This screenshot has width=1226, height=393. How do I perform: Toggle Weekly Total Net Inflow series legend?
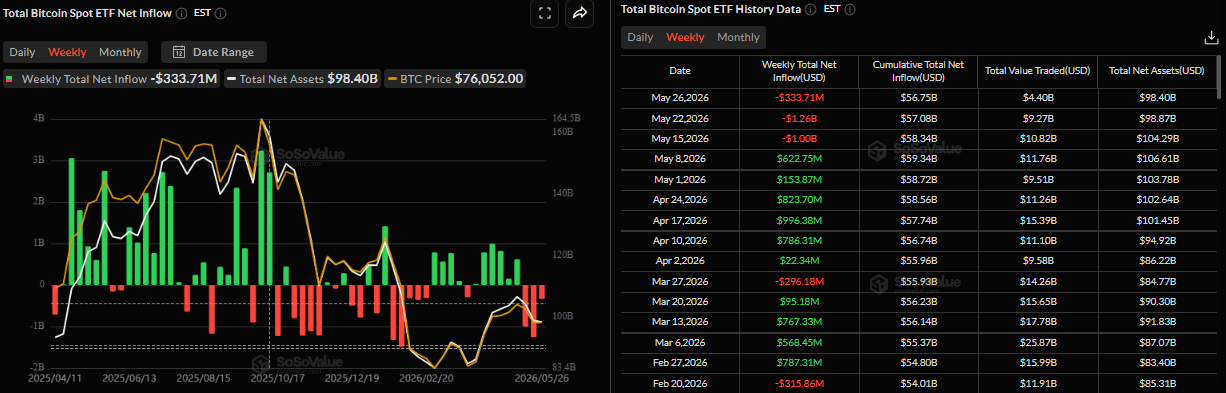111,79
